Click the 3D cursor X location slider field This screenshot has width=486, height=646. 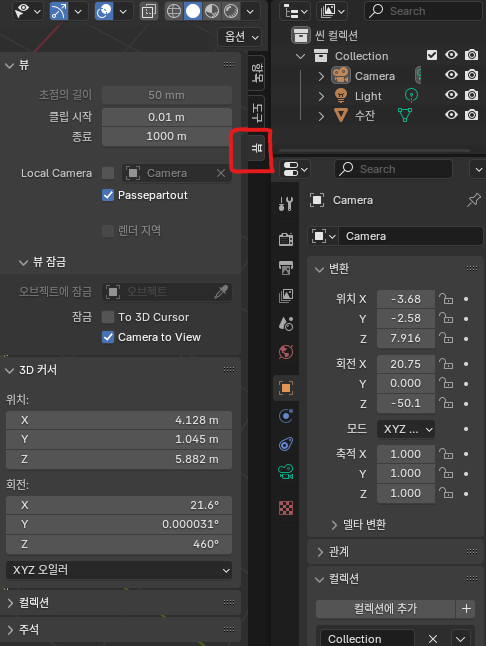pyautogui.click(x=119, y=420)
